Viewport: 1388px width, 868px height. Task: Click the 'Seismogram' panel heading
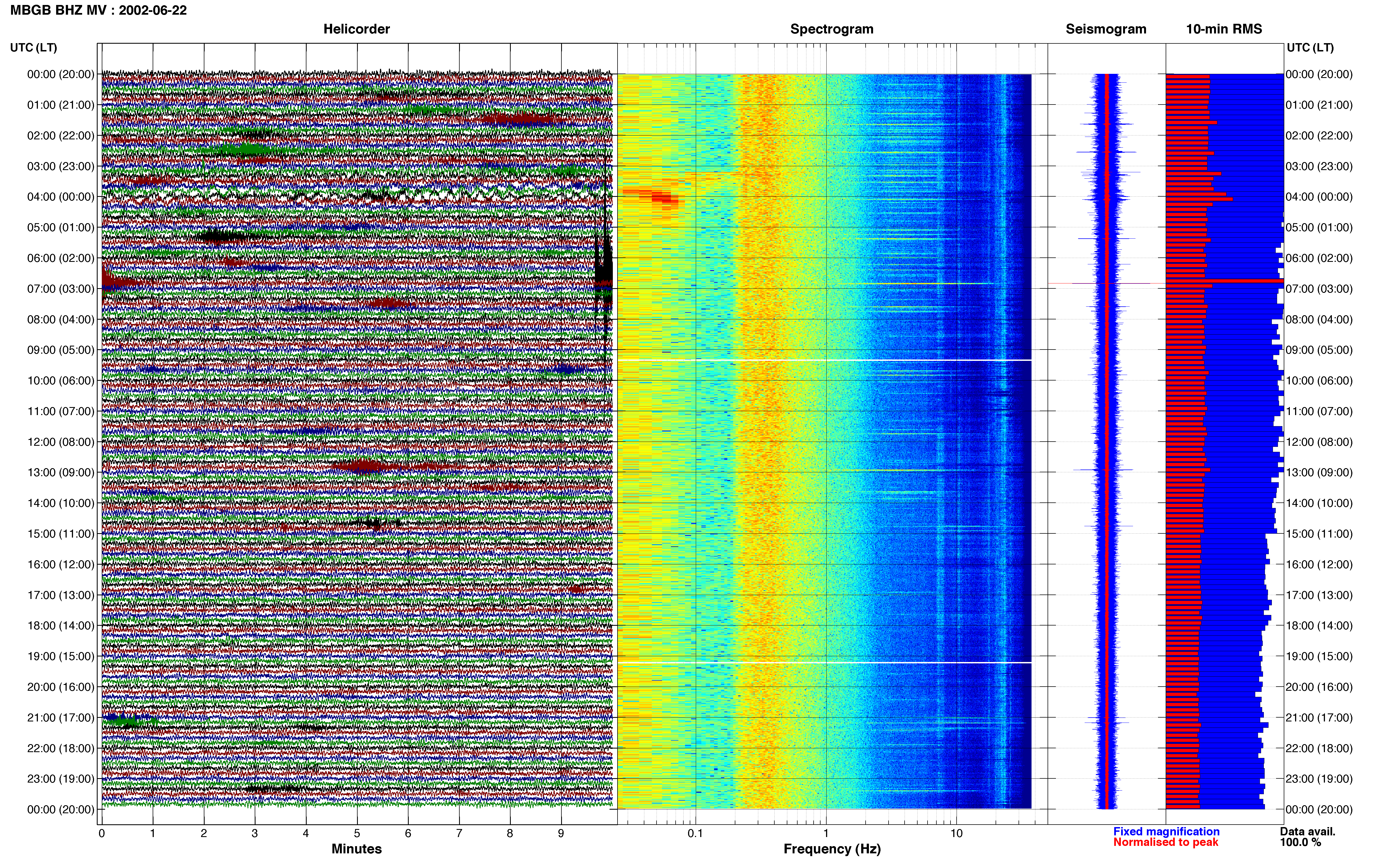pos(1106,29)
